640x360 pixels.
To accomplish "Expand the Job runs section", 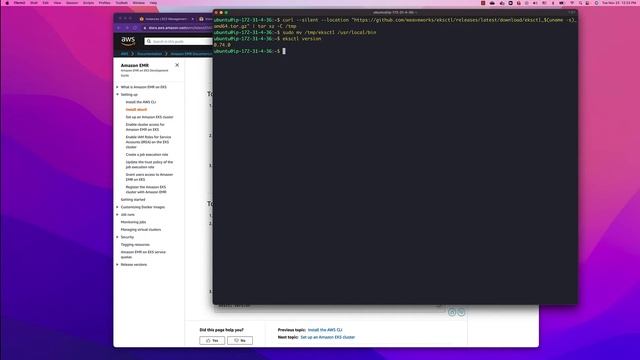I will coord(118,214).
